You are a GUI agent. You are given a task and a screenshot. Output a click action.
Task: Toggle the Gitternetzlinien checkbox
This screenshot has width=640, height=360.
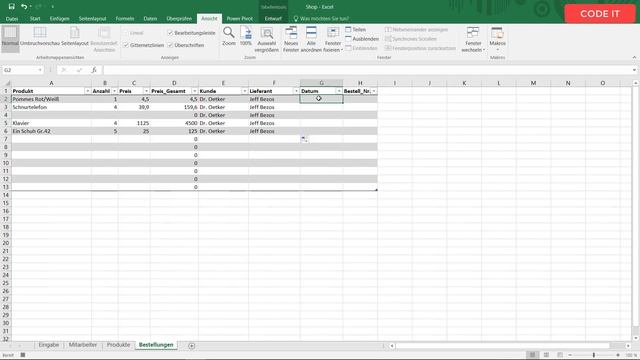(126, 45)
